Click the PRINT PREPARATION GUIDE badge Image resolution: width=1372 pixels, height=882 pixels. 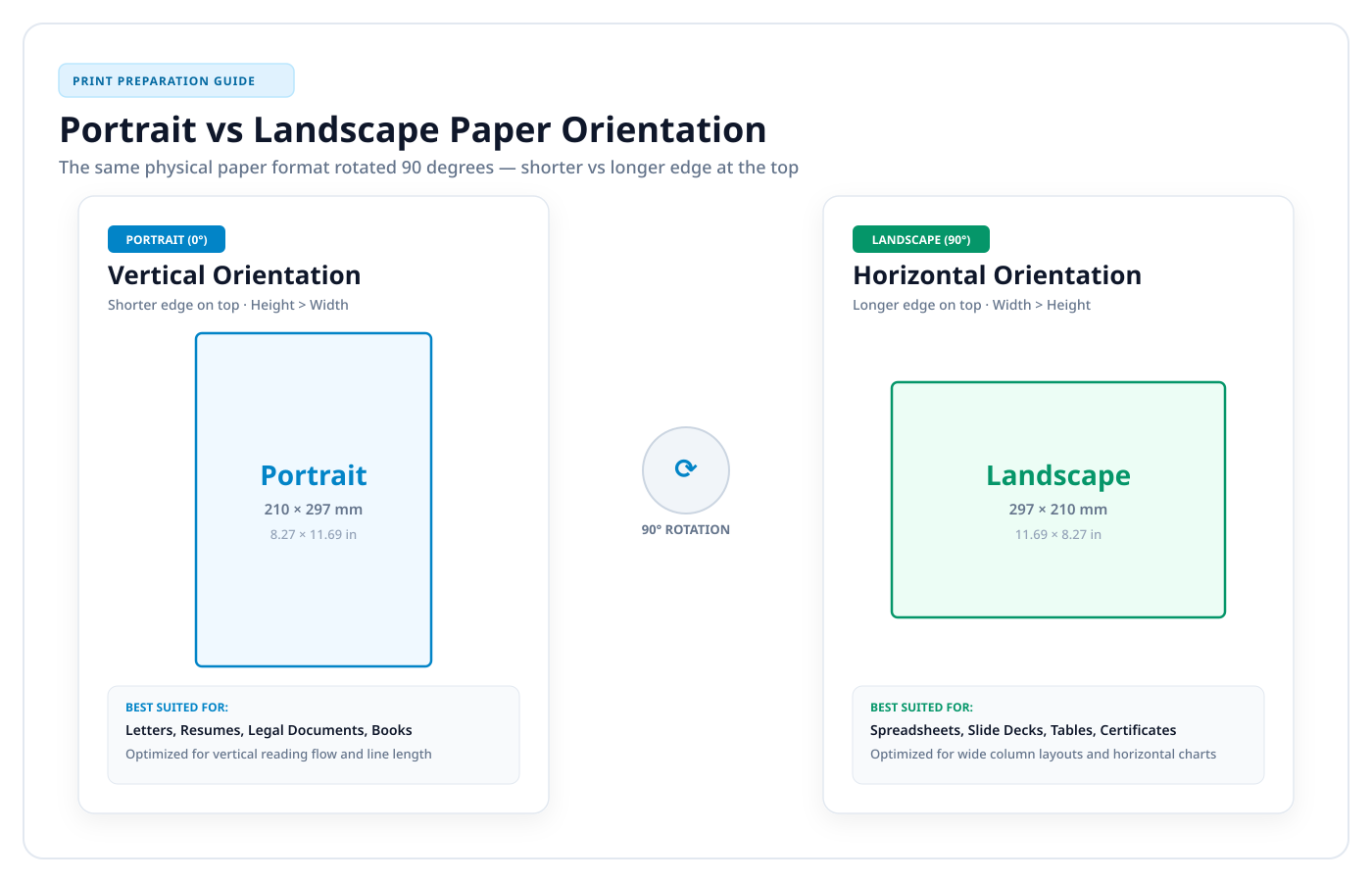coord(176,80)
